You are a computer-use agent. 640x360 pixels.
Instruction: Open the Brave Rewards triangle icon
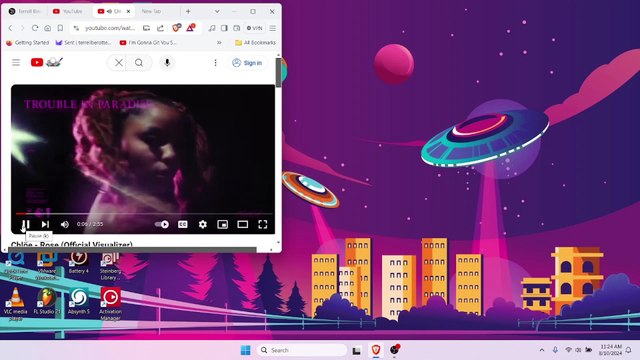pyautogui.click(x=191, y=28)
